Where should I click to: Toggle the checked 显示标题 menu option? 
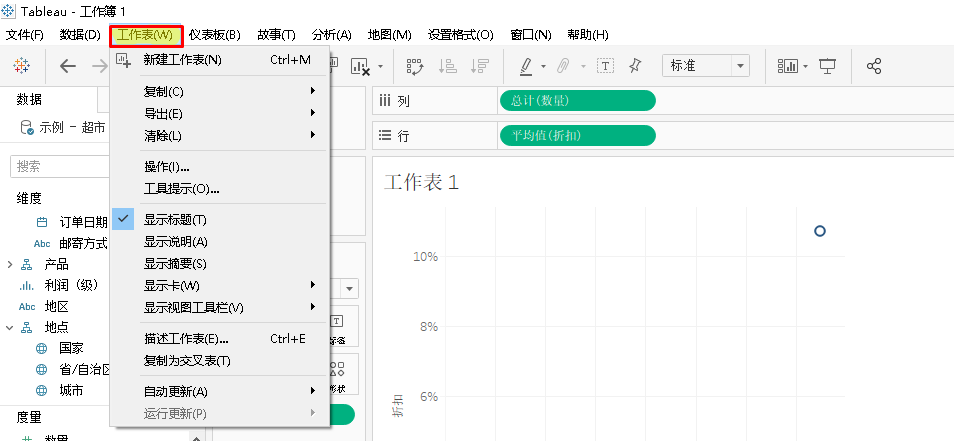click(175, 220)
